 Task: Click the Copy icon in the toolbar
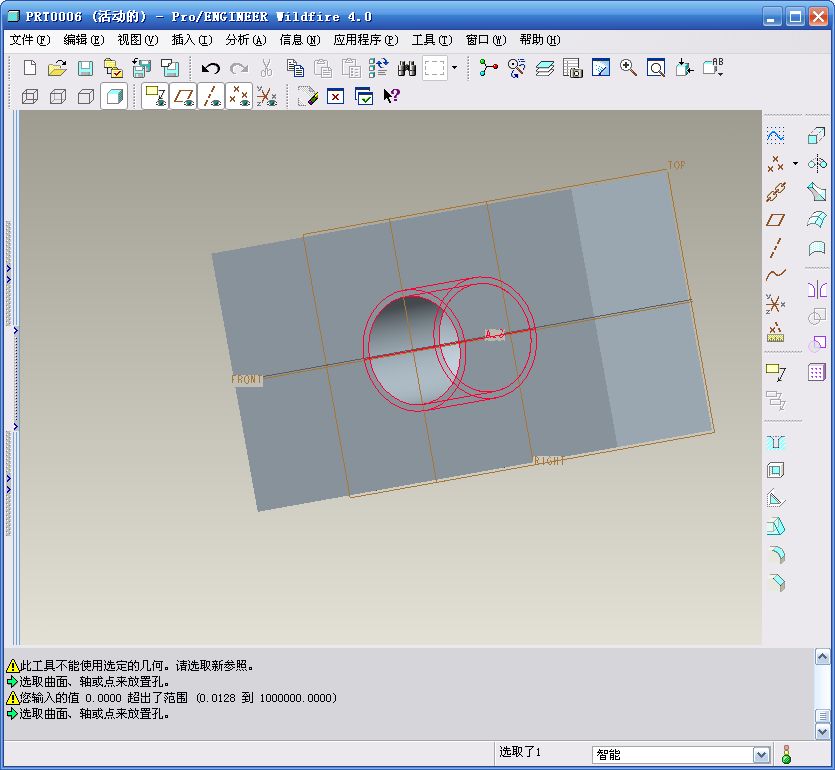[295, 68]
